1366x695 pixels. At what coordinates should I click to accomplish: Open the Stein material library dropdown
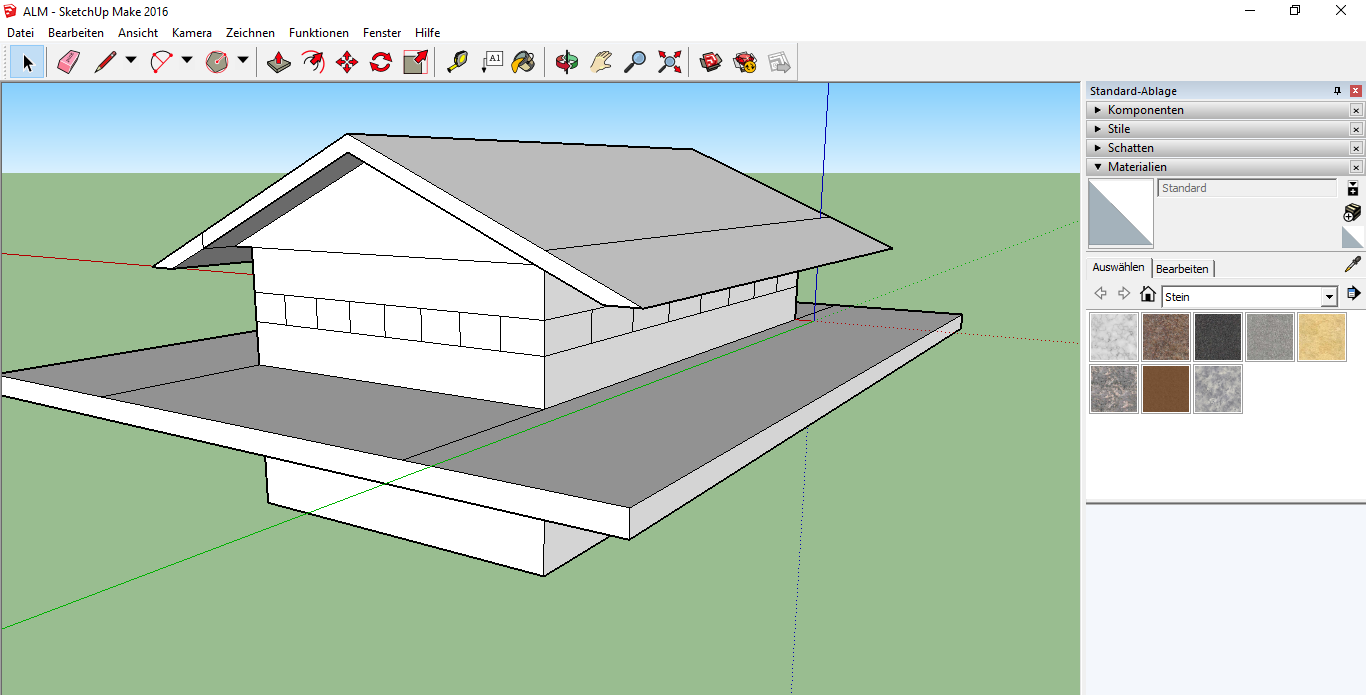[1329, 297]
